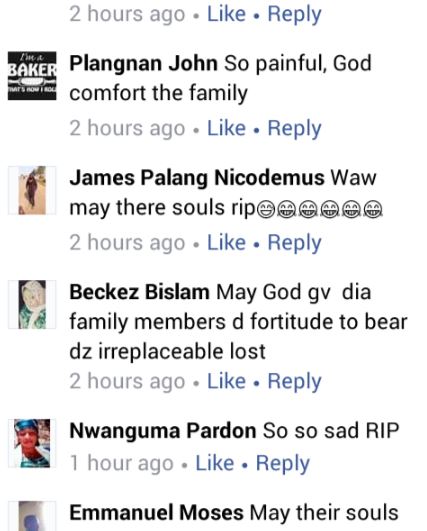427x531 pixels.
Task: Open James Palang Nicodemus profile name
Action: click(x=197, y=178)
